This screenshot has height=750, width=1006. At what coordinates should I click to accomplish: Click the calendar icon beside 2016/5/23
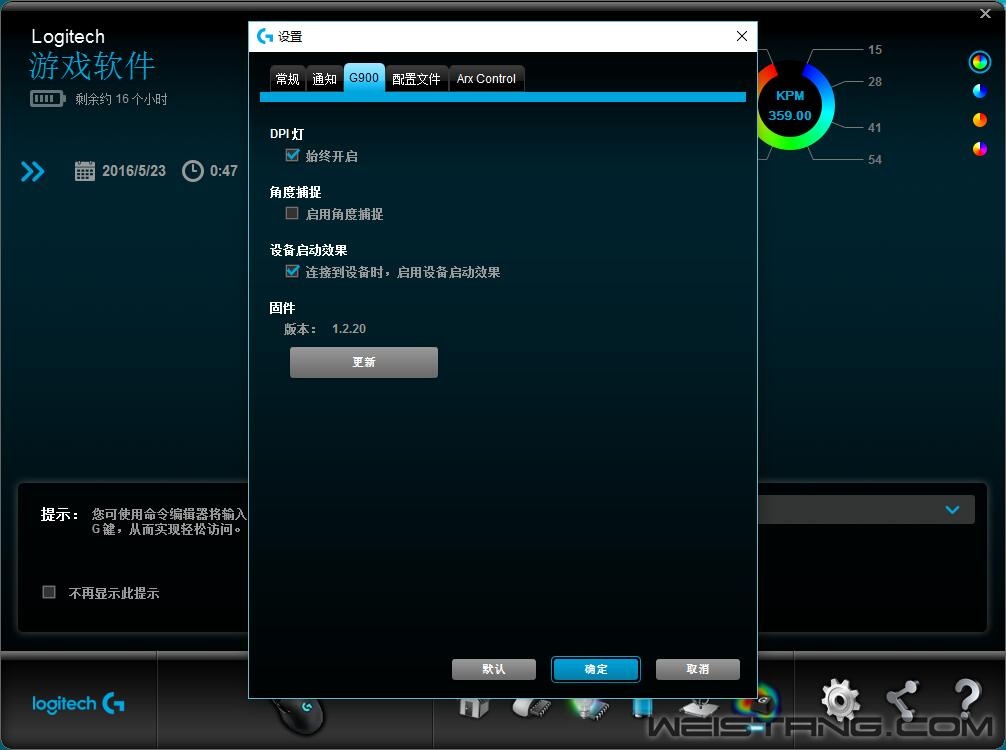[85, 171]
